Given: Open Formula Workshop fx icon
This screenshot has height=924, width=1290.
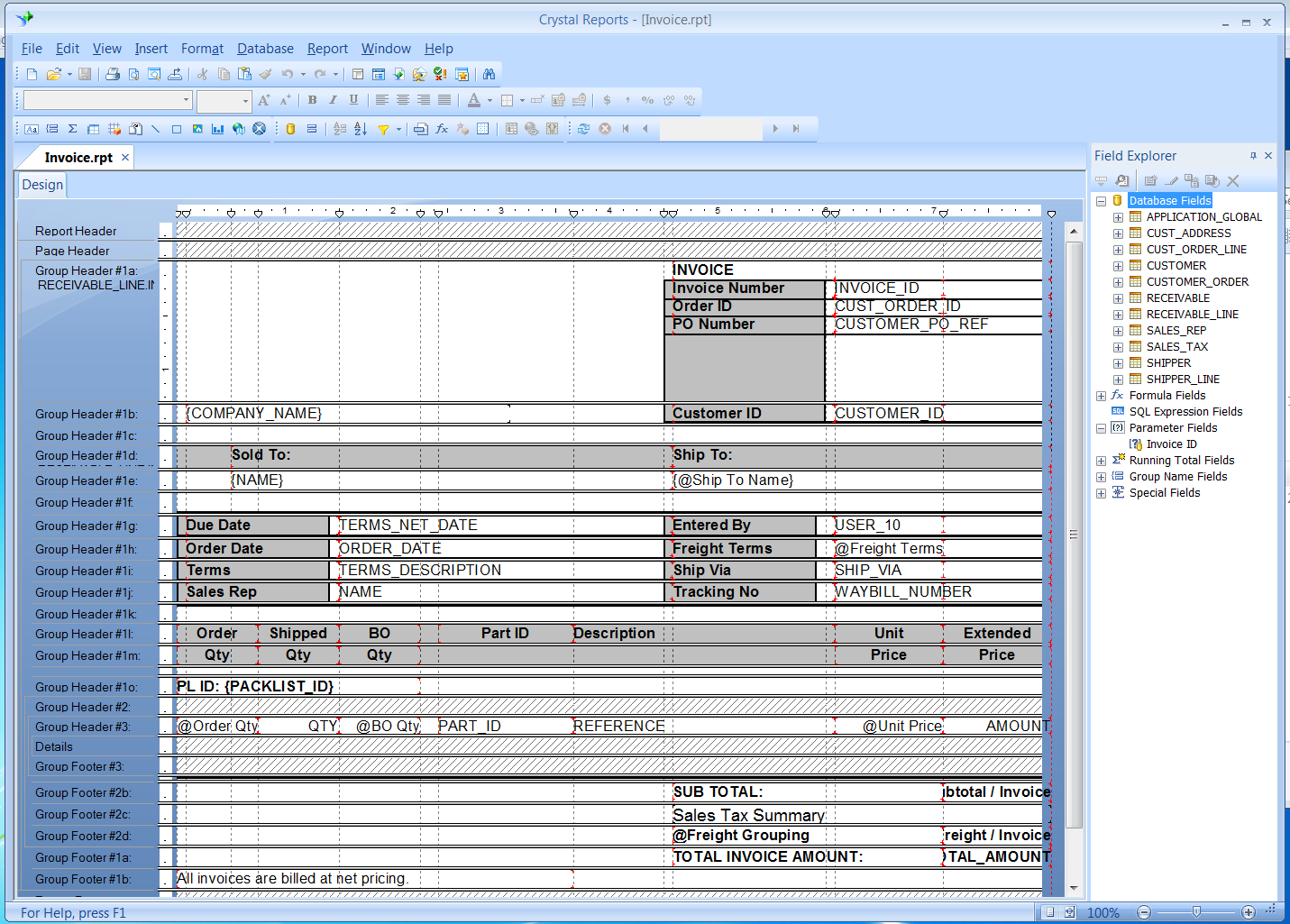Looking at the screenshot, I should point(442,129).
